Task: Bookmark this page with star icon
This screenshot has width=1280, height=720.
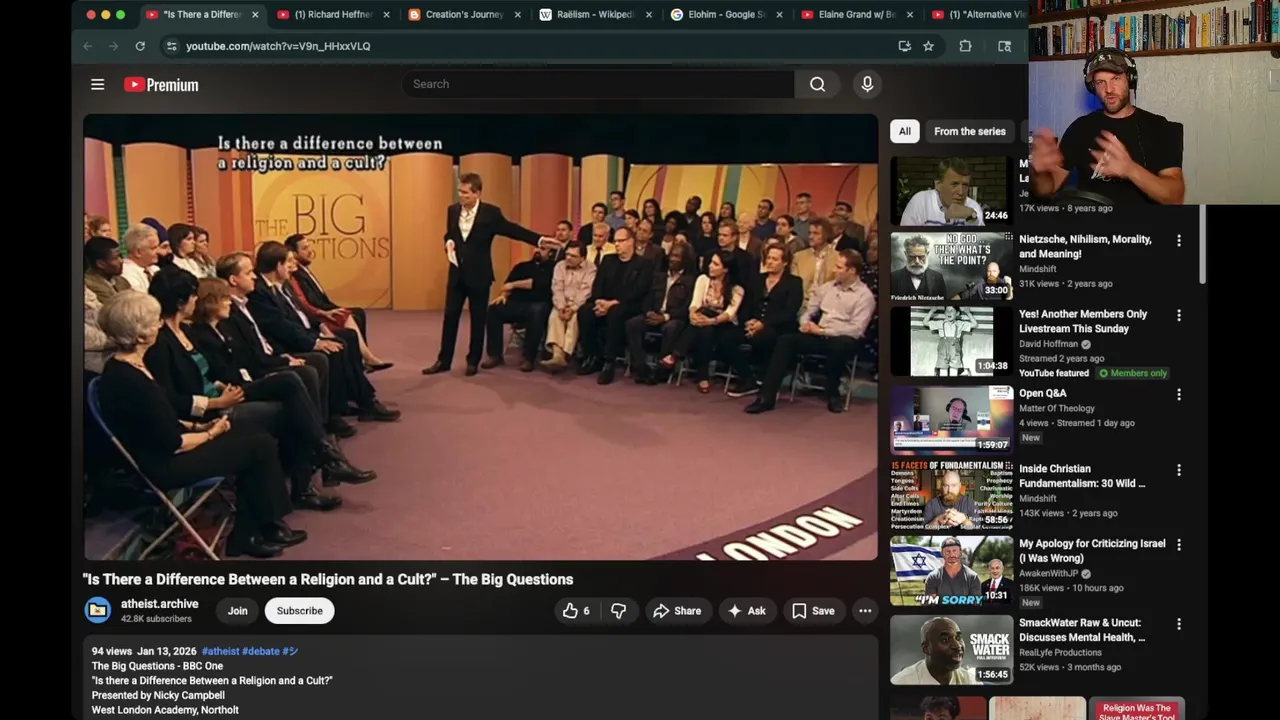Action: click(x=928, y=46)
